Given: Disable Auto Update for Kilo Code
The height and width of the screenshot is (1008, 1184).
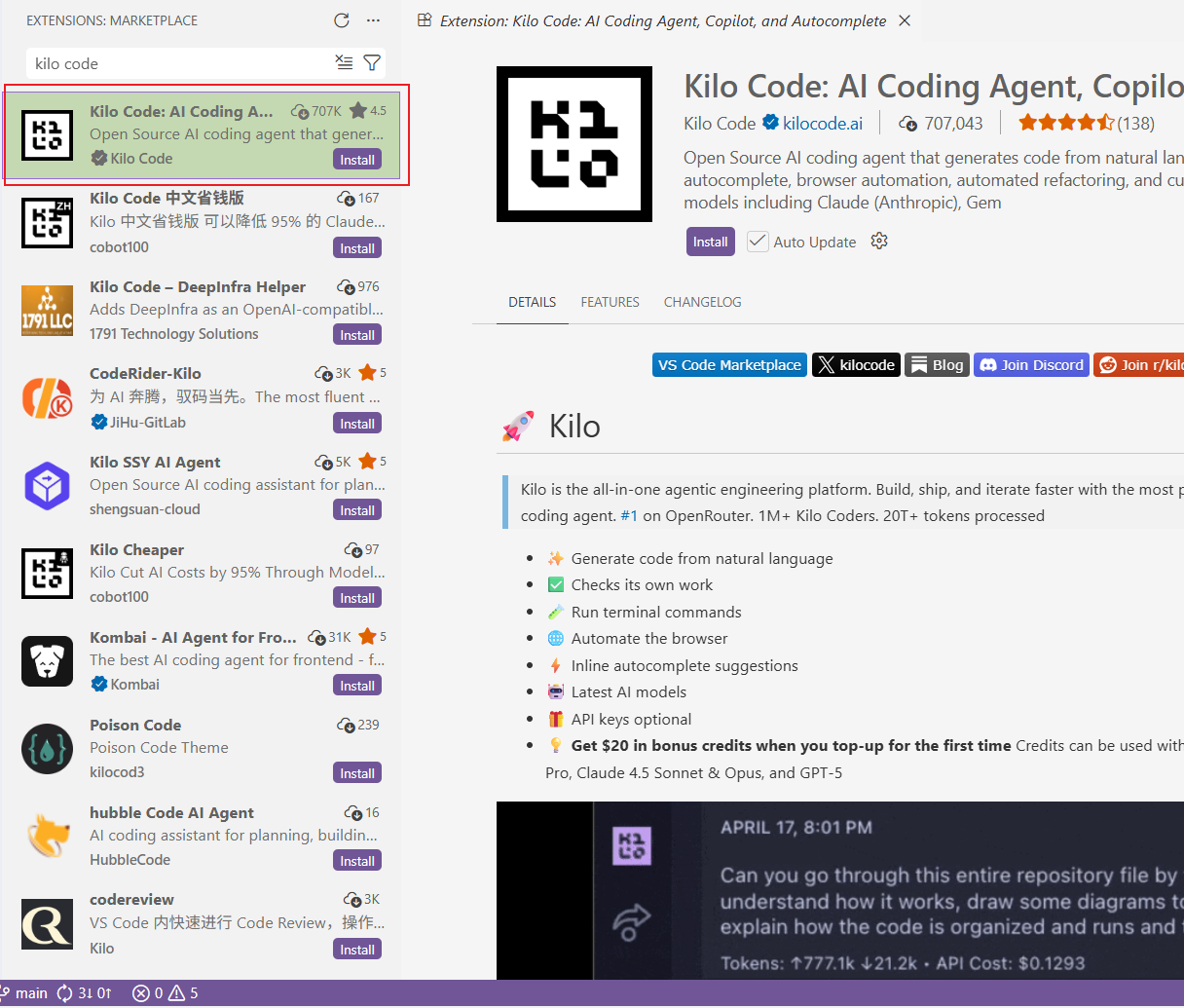Looking at the screenshot, I should click(x=758, y=241).
